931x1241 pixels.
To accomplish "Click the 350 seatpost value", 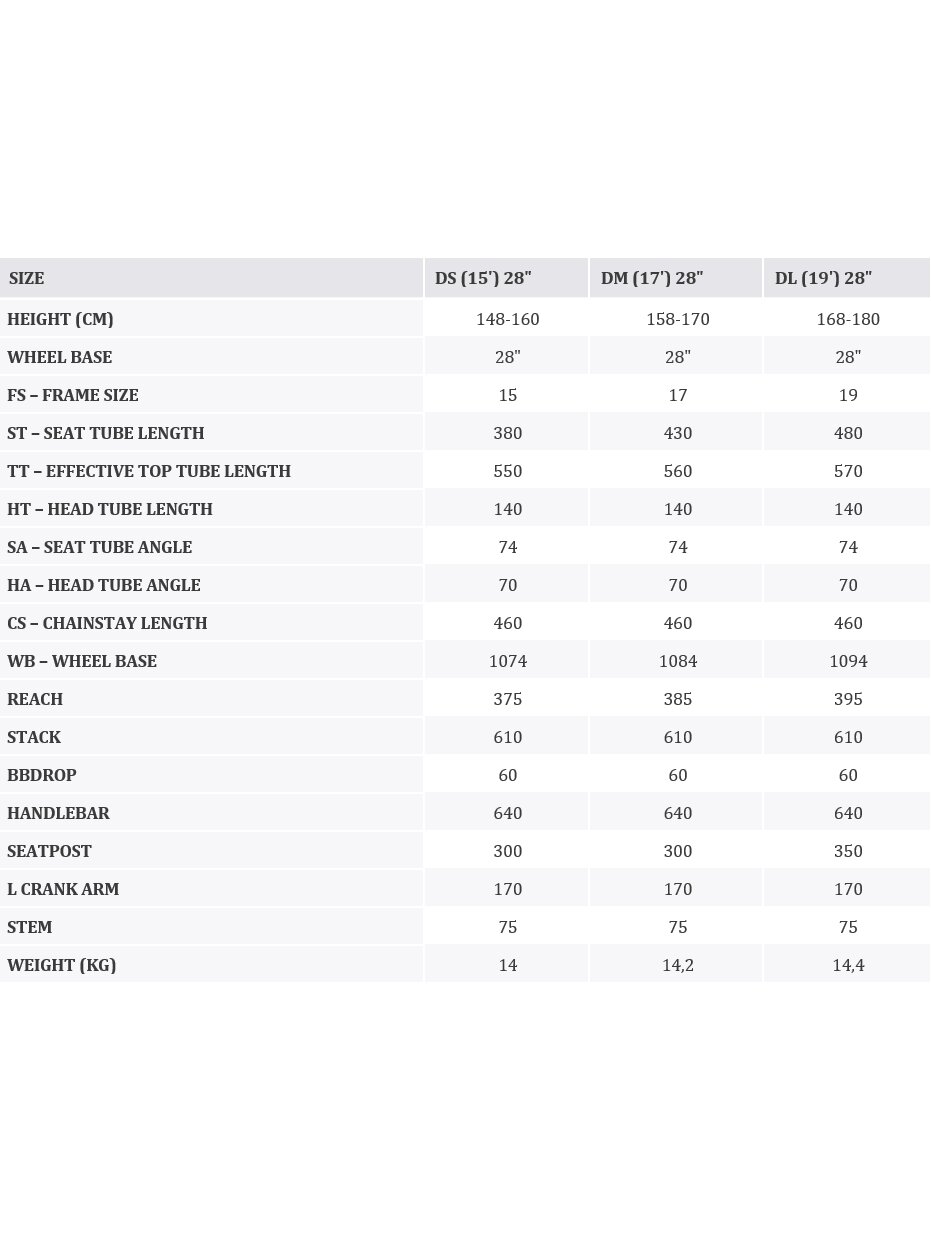I will [x=848, y=851].
